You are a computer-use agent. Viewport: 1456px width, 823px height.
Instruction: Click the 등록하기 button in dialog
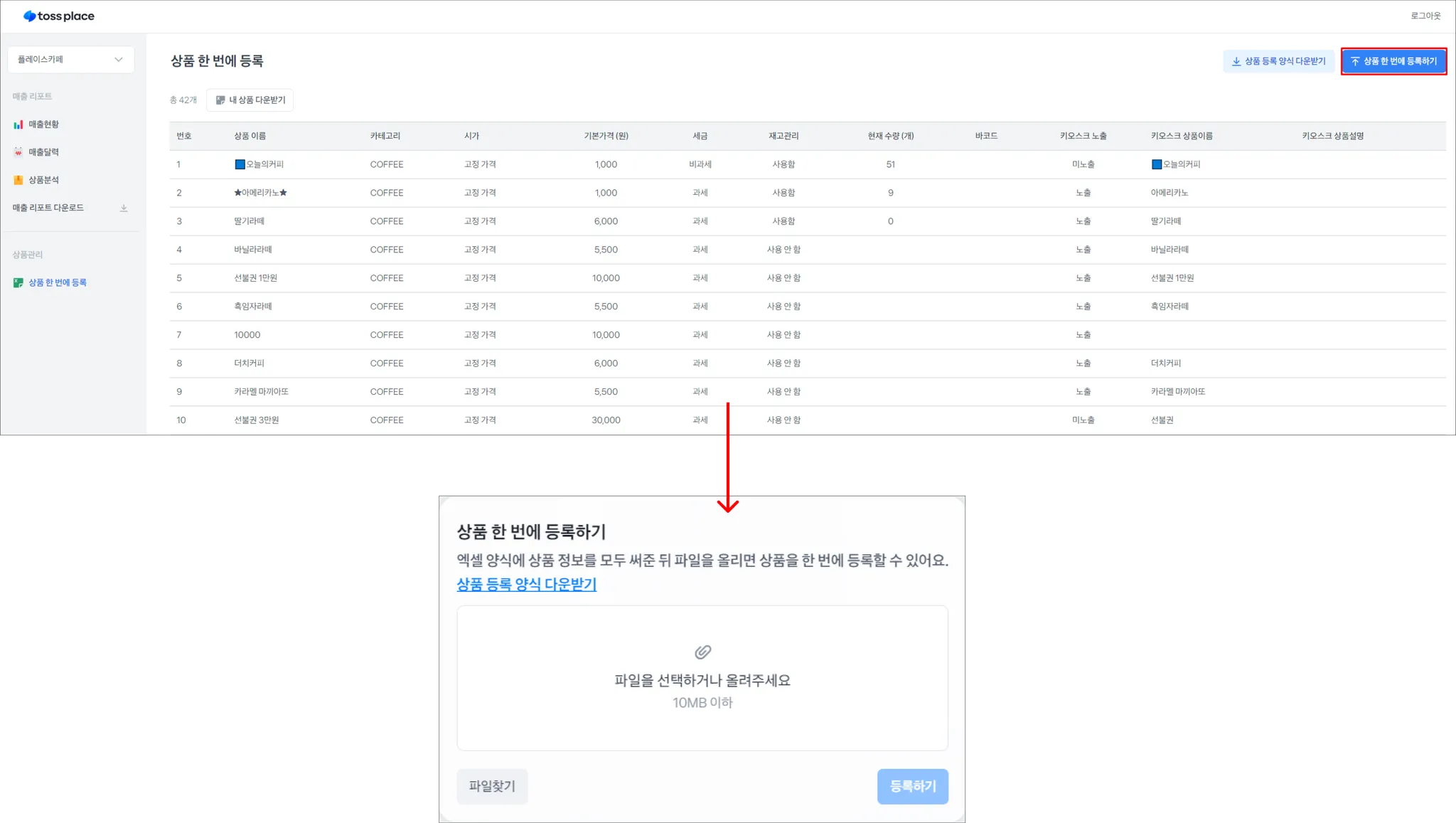(912, 786)
